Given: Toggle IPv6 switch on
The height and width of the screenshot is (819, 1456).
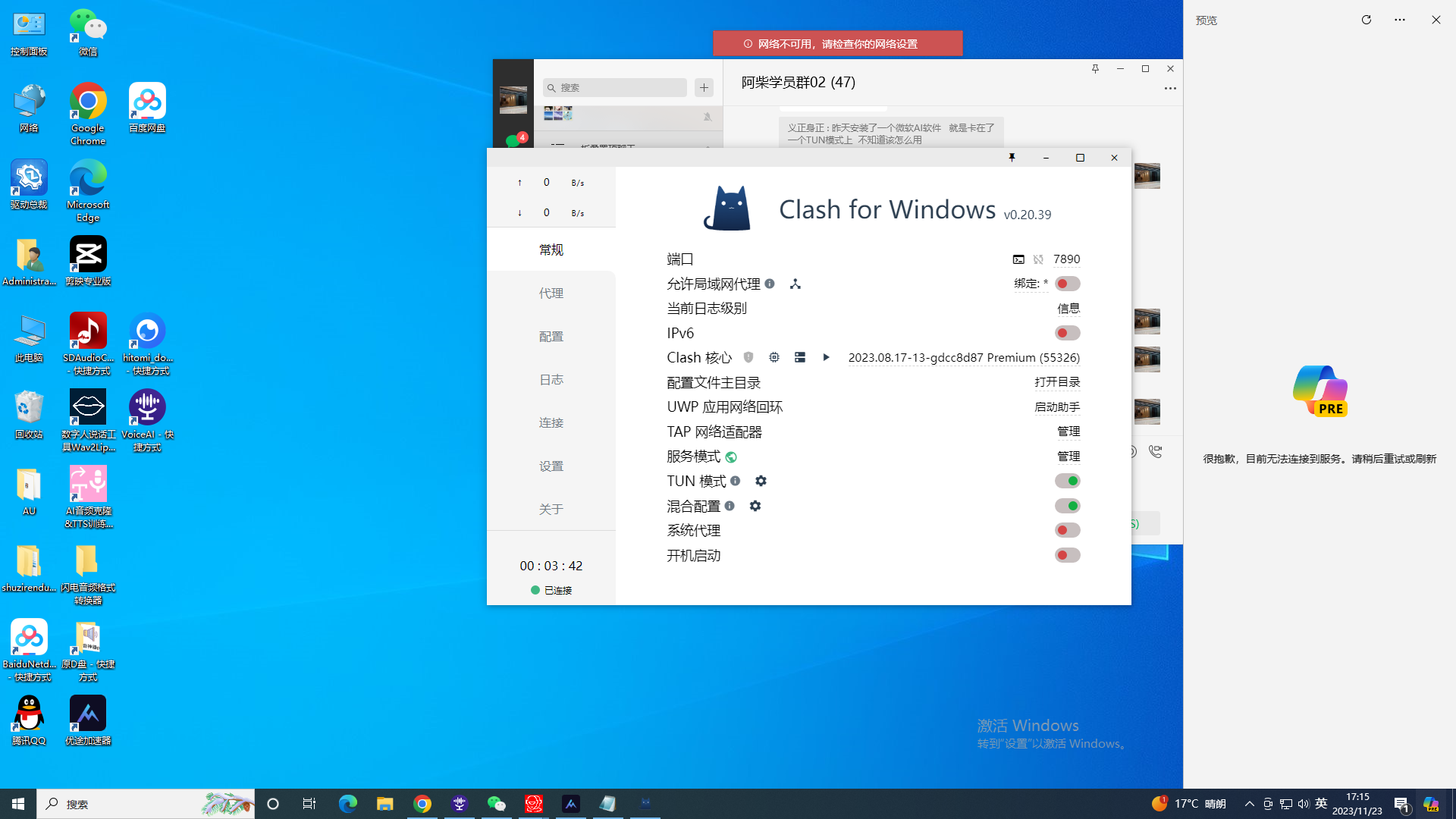Looking at the screenshot, I should [x=1067, y=333].
